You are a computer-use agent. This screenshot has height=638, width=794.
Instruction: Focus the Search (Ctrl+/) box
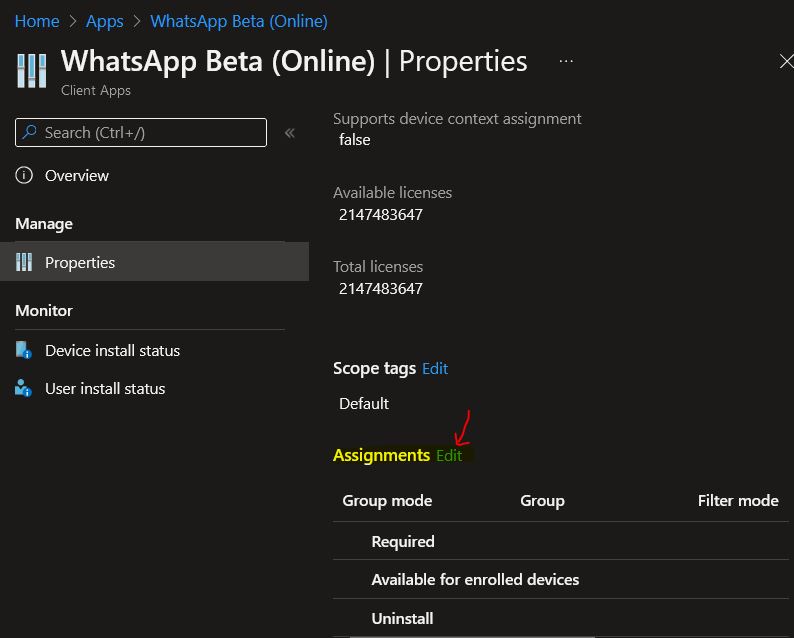pos(141,132)
